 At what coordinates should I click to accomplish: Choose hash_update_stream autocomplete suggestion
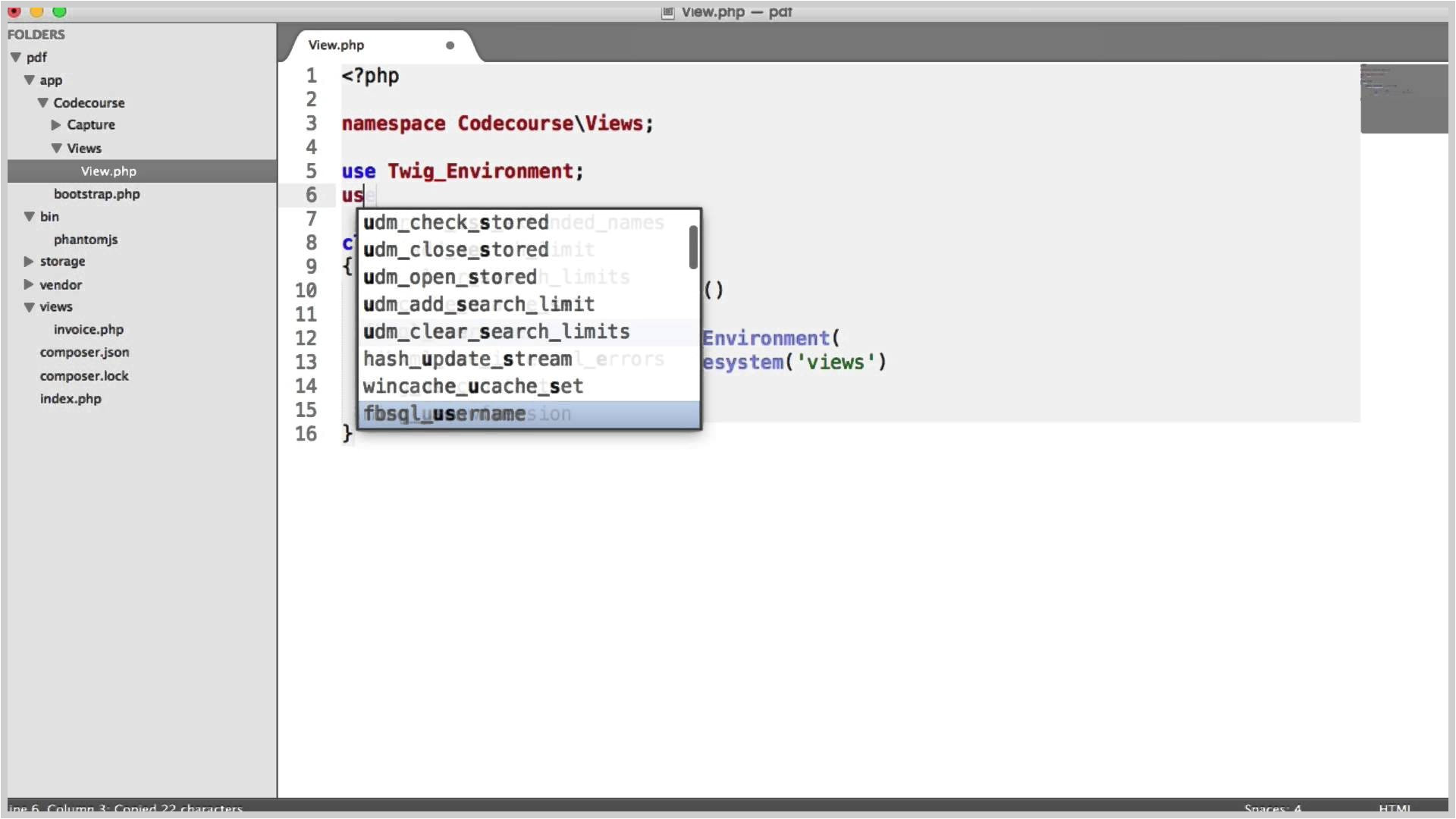(x=529, y=359)
